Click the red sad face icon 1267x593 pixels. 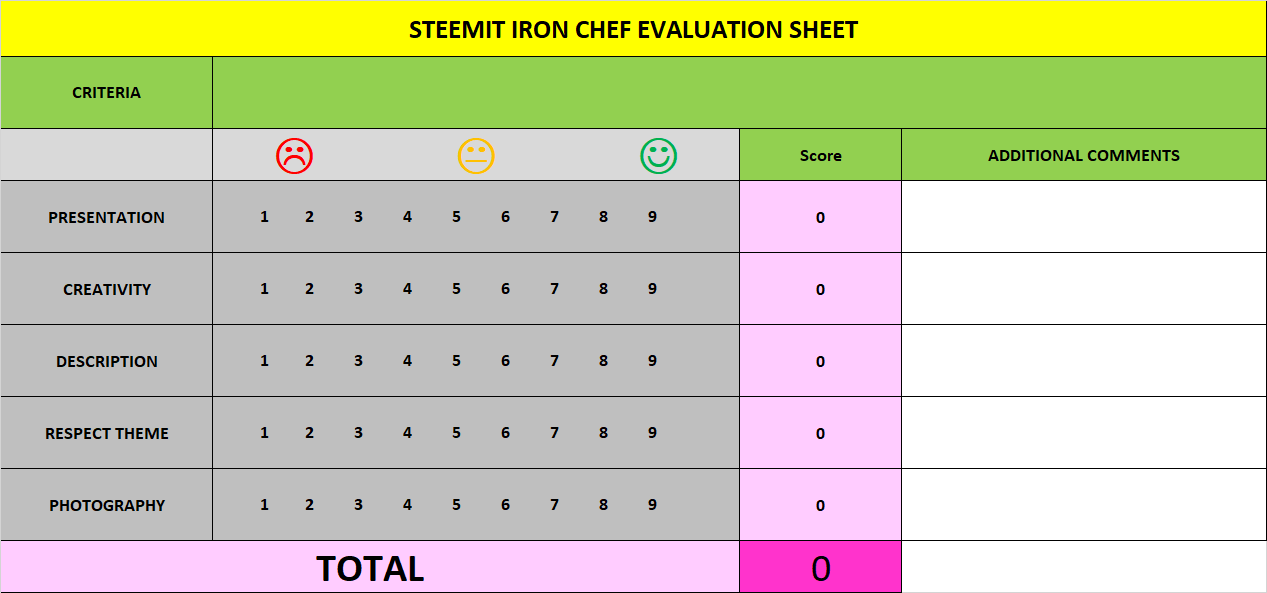(x=294, y=155)
